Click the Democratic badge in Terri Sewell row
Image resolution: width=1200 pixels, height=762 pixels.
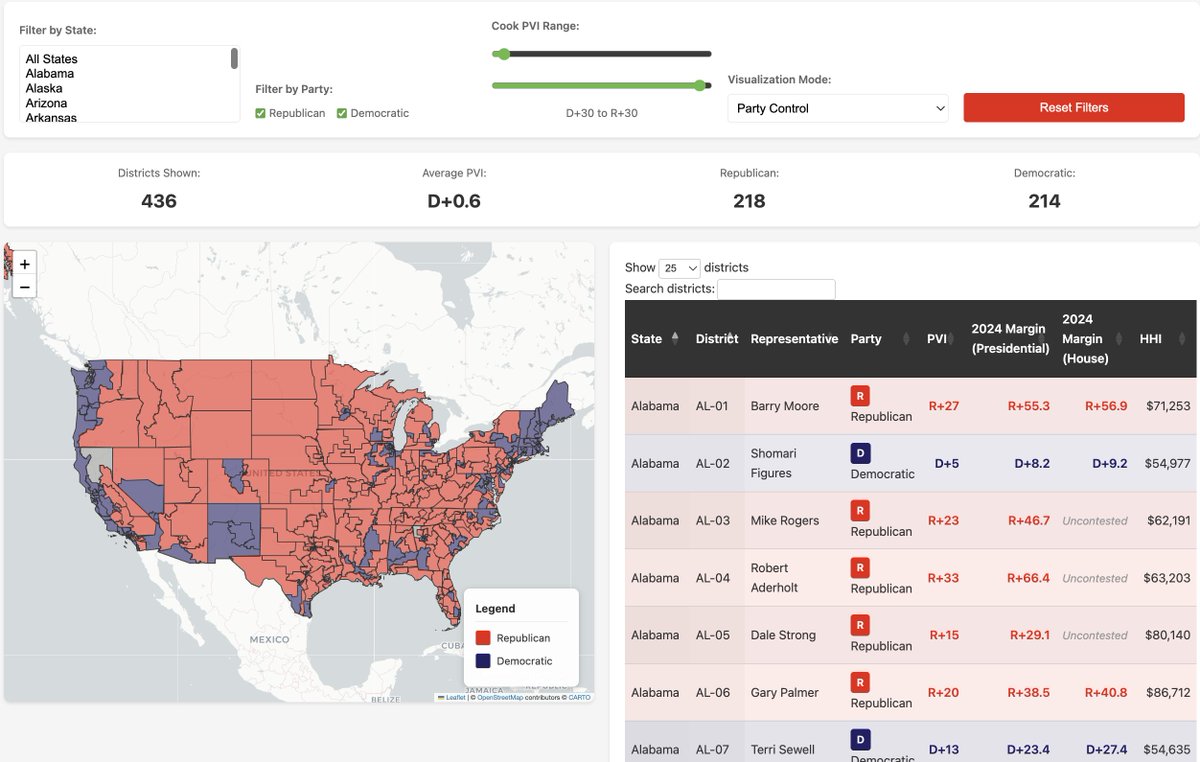coord(860,739)
